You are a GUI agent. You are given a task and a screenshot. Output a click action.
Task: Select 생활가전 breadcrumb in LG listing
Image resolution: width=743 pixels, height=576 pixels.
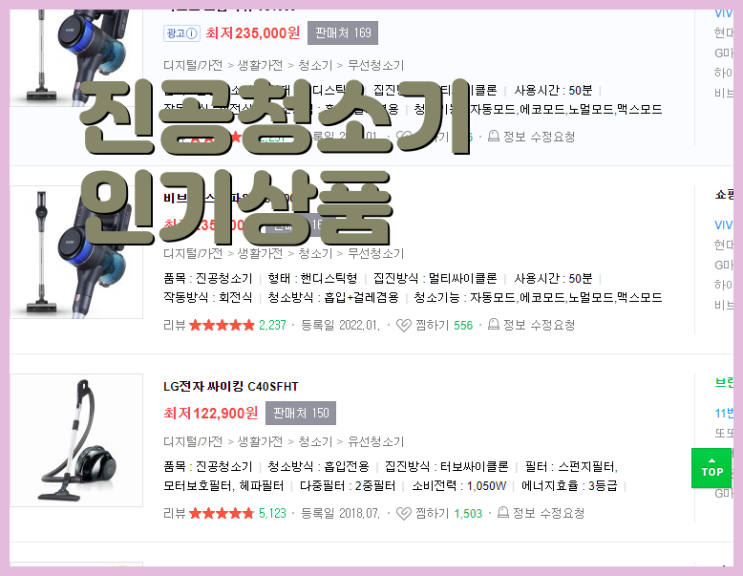pos(260,441)
